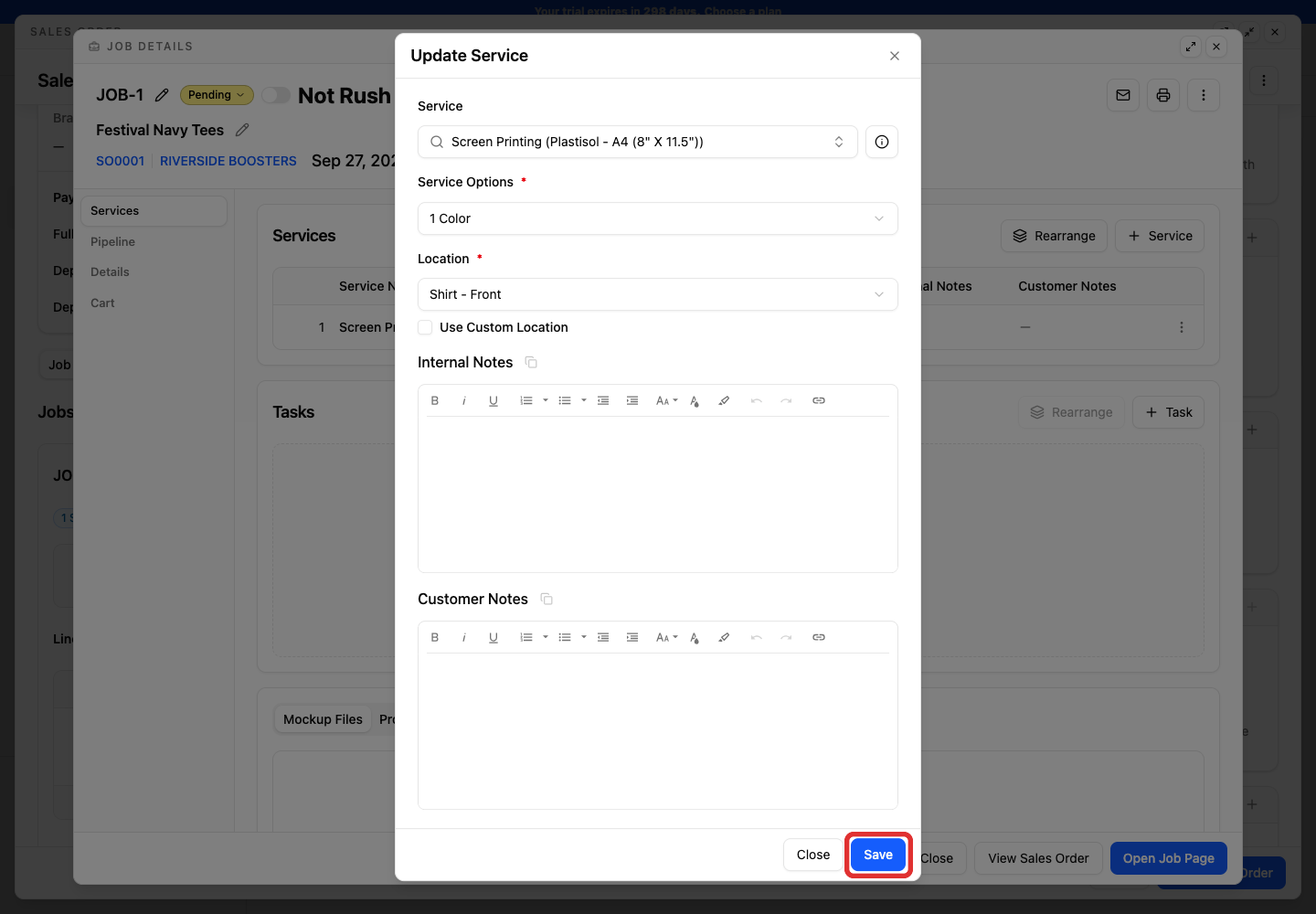
Task: Click View Sales Order button
Action: point(1038,858)
